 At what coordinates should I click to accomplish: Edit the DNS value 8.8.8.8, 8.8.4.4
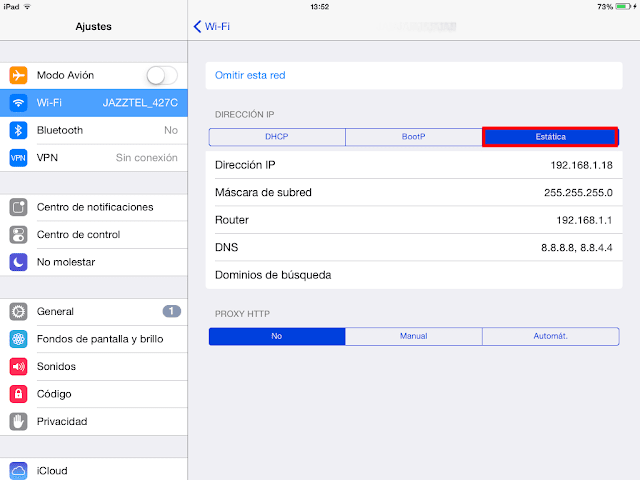coord(576,248)
